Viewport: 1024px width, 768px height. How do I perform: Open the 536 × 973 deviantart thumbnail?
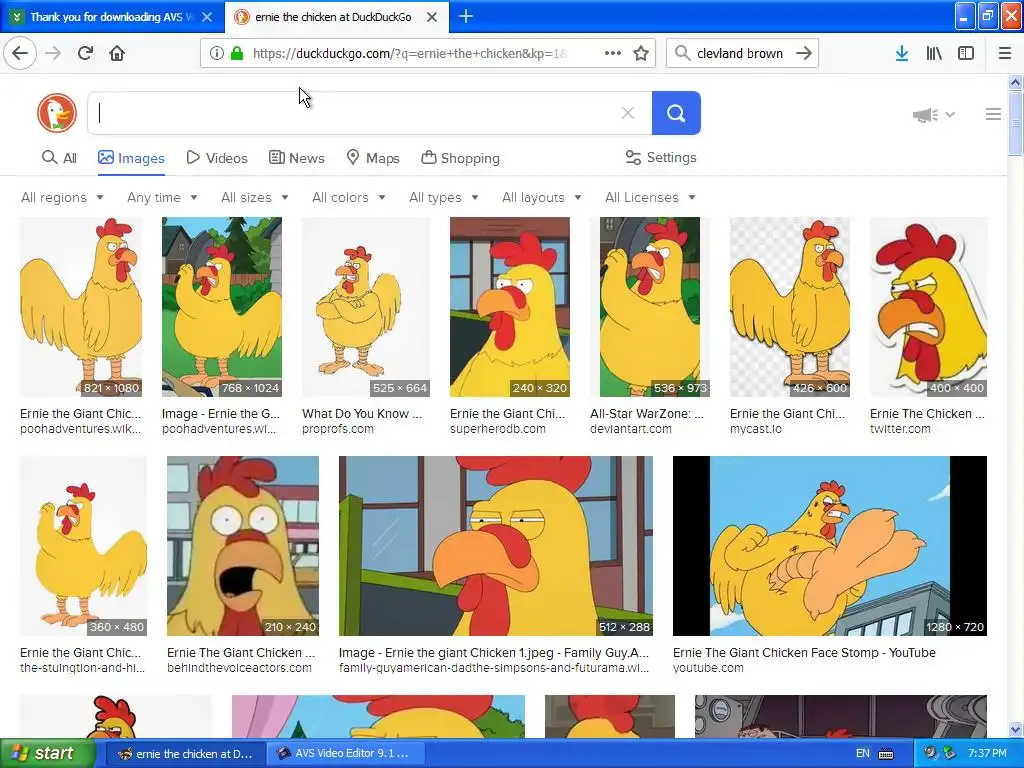pos(649,307)
